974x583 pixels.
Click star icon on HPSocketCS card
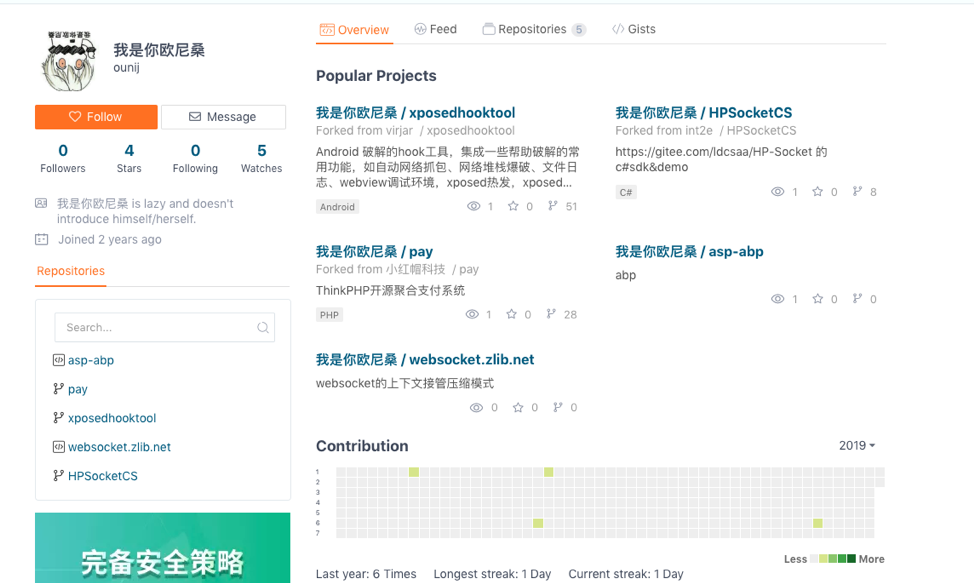tap(817, 192)
